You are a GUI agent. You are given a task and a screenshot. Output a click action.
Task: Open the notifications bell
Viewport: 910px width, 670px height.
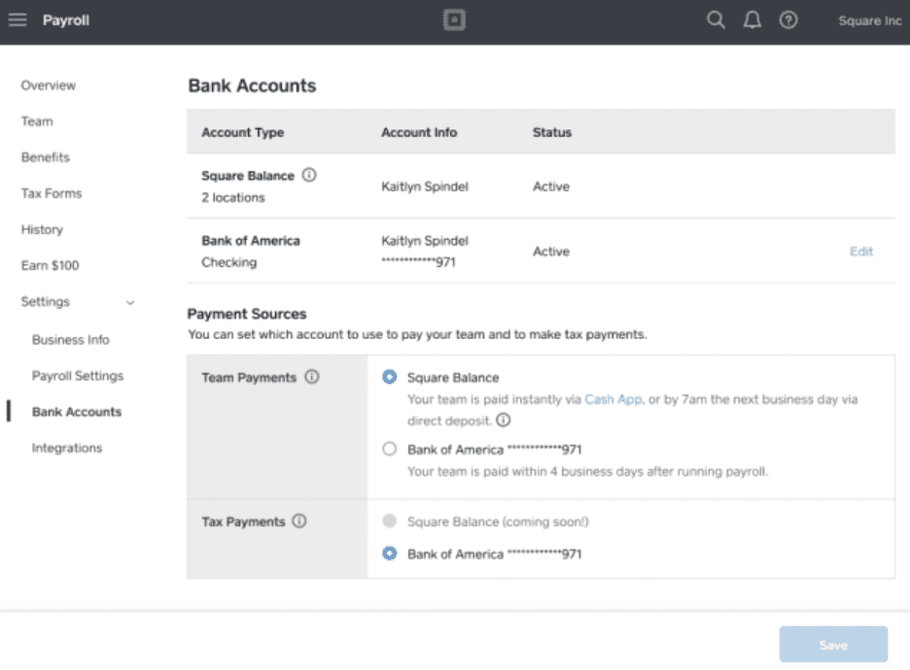pyautogui.click(x=752, y=19)
